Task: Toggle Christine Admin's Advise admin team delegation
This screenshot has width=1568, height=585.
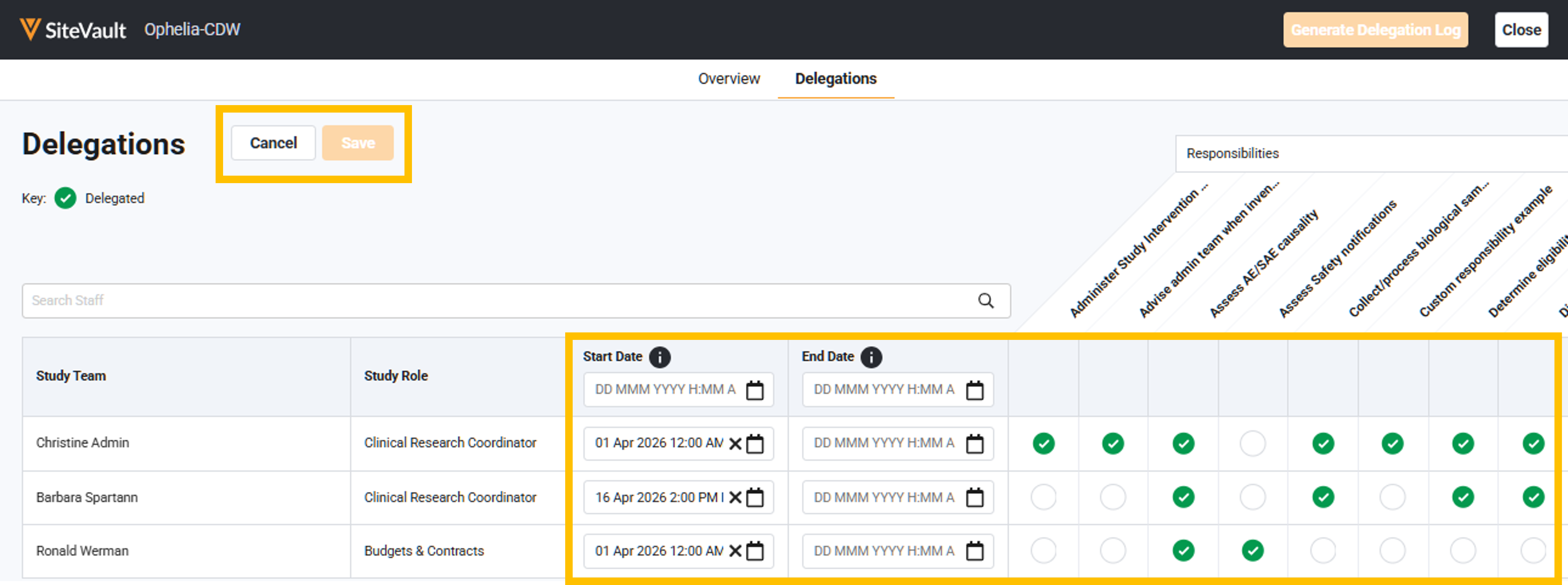Action: [1113, 444]
